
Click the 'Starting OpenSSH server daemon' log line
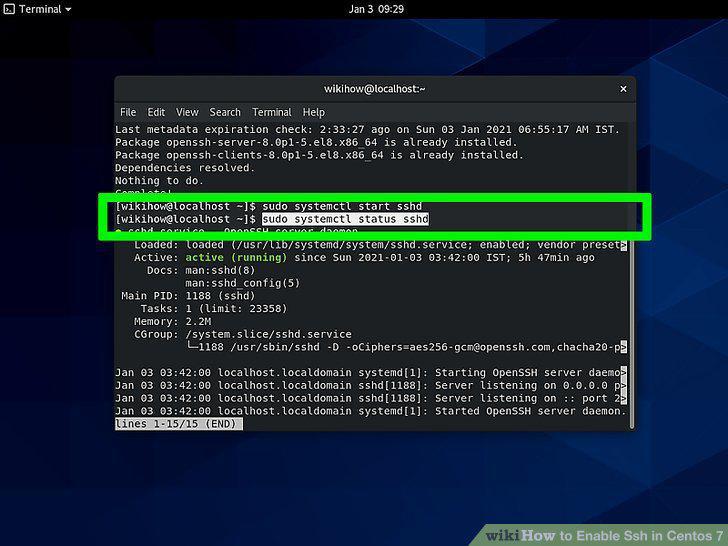[370, 373]
